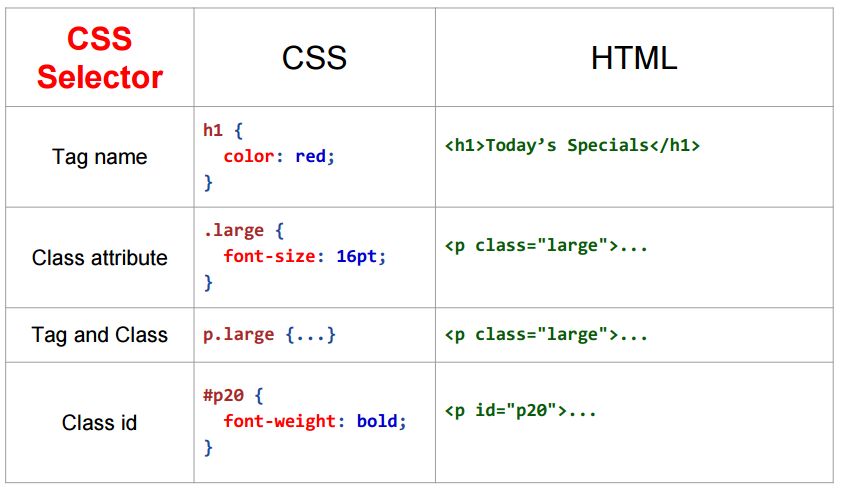The image size is (844, 490).
Task: Click the 'Tag and Class' row label
Action: click(100, 334)
